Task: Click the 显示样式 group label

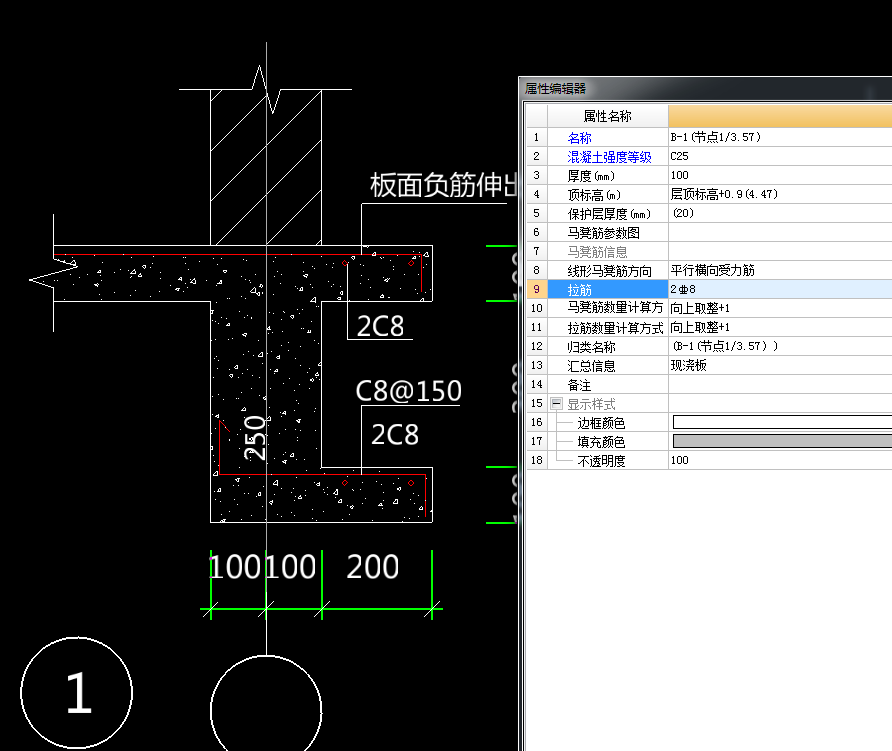Action: [x=591, y=404]
